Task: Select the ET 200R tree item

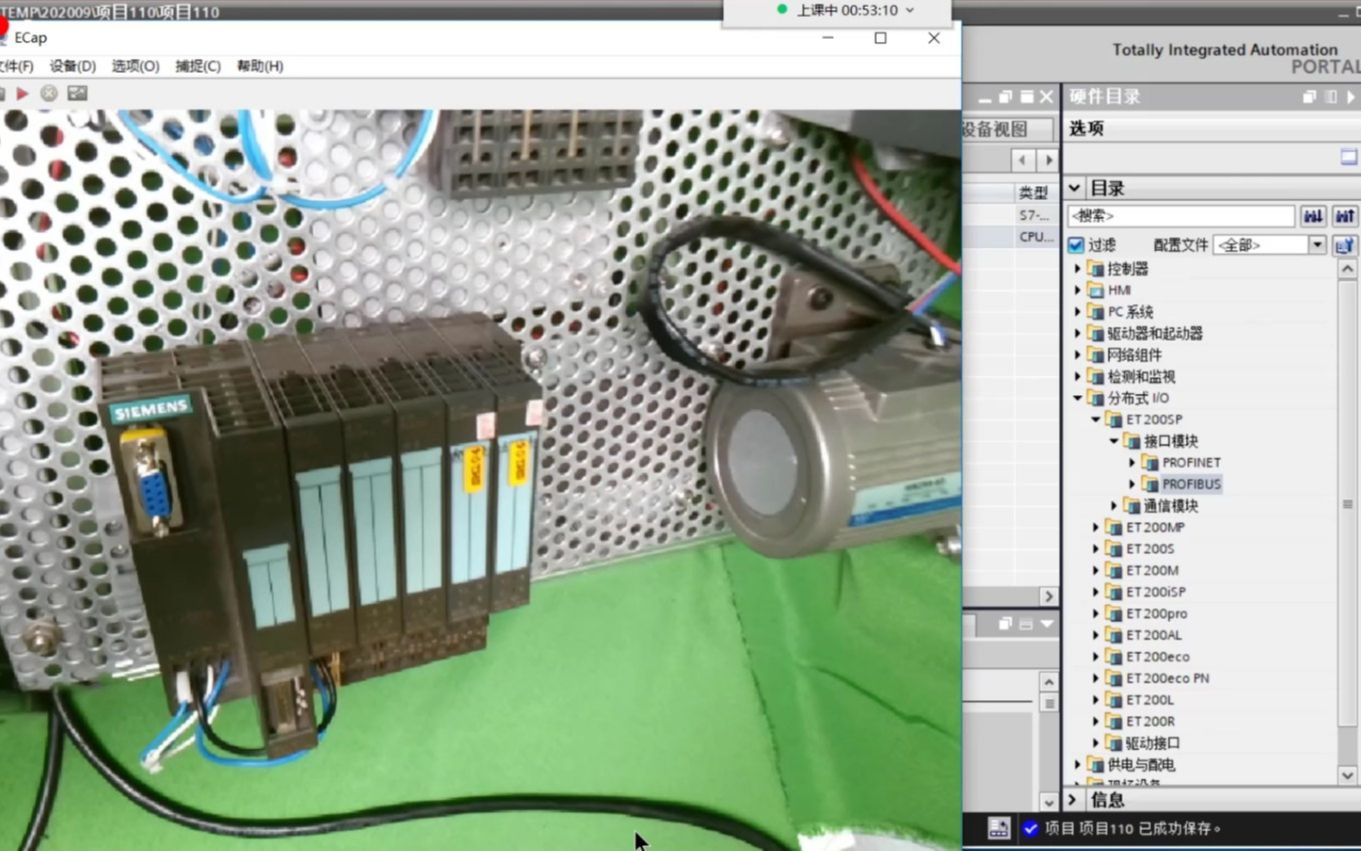Action: [1150, 722]
